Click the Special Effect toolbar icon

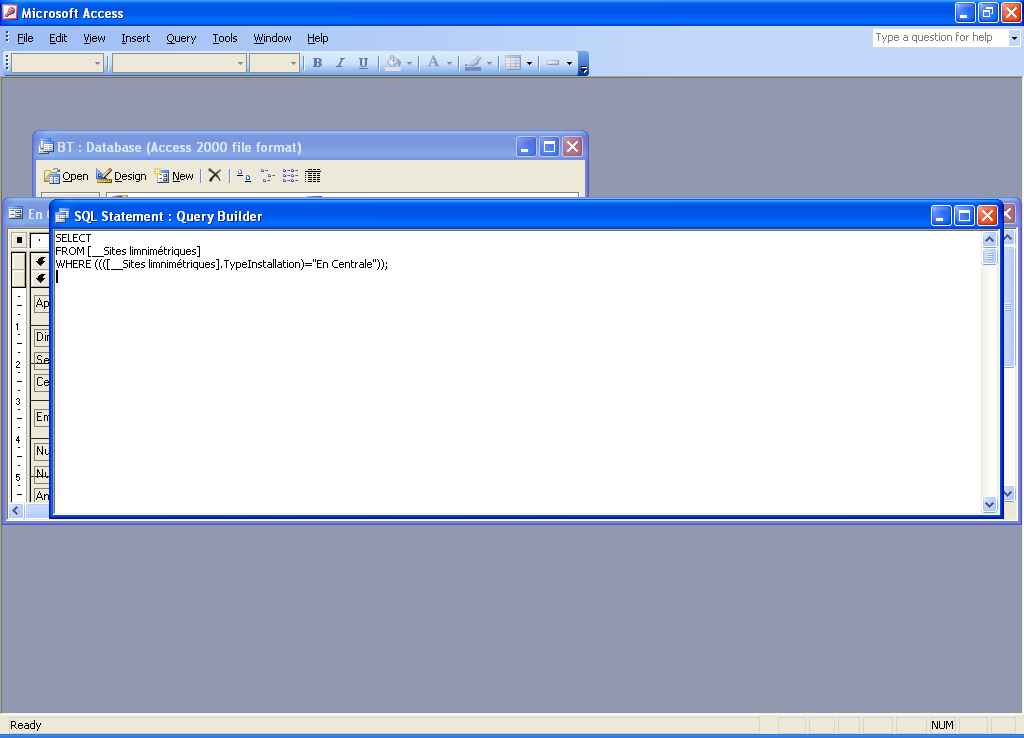click(553, 63)
